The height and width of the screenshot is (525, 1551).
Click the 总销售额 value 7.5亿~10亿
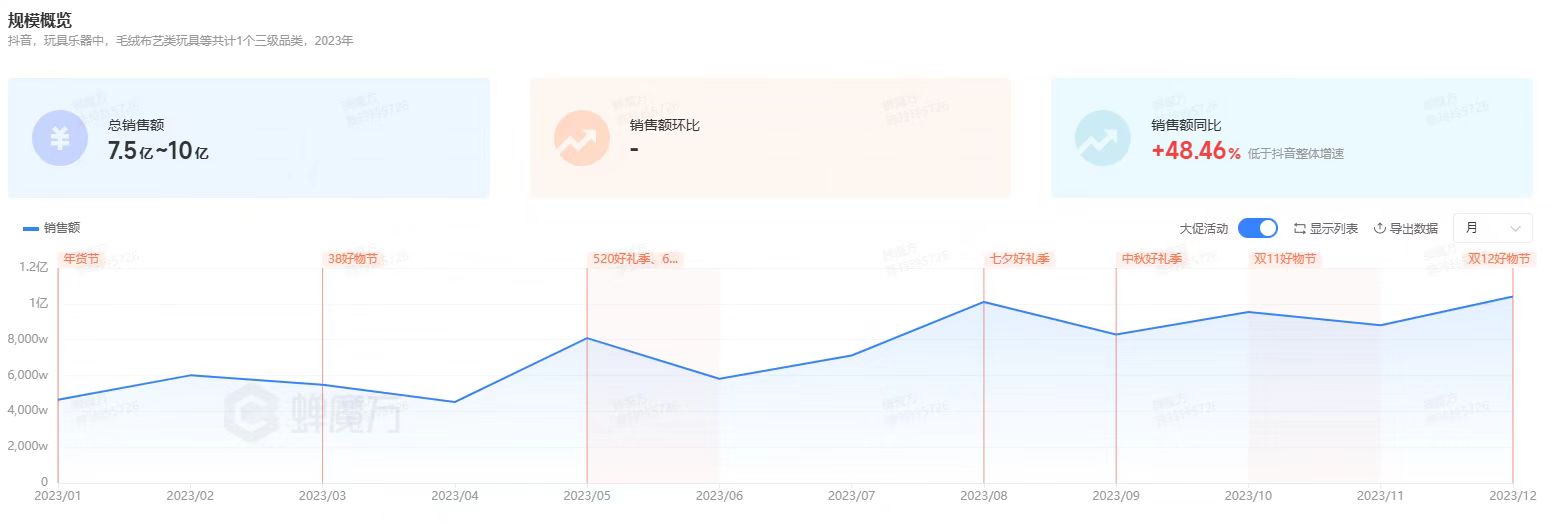pyautogui.click(x=158, y=151)
